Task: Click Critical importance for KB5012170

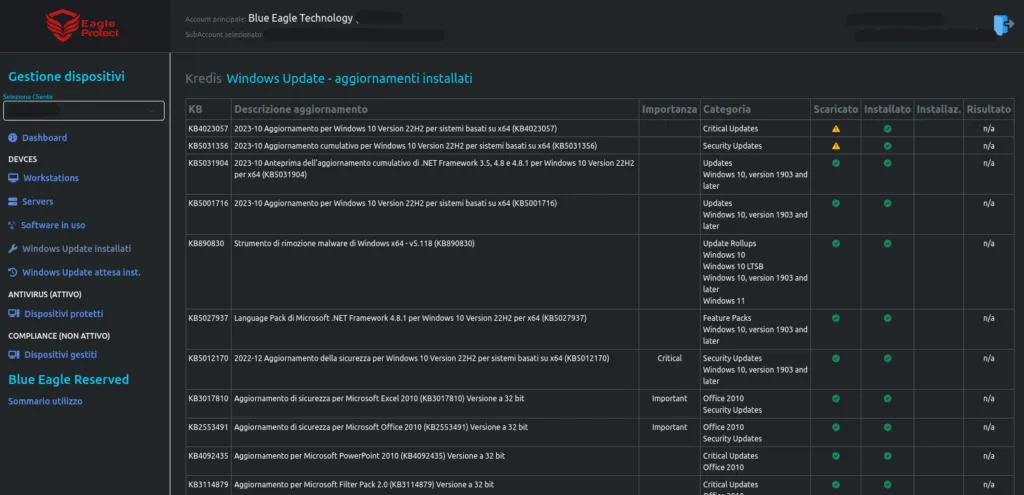Action: [669, 358]
